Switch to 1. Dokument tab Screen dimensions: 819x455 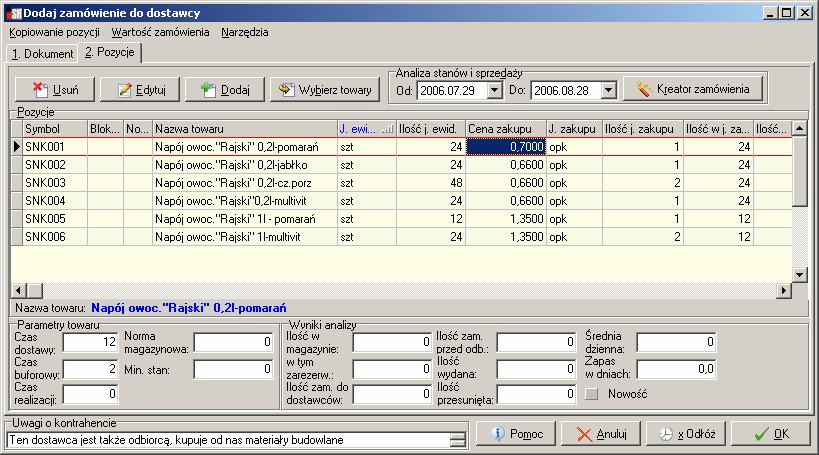(x=42, y=54)
